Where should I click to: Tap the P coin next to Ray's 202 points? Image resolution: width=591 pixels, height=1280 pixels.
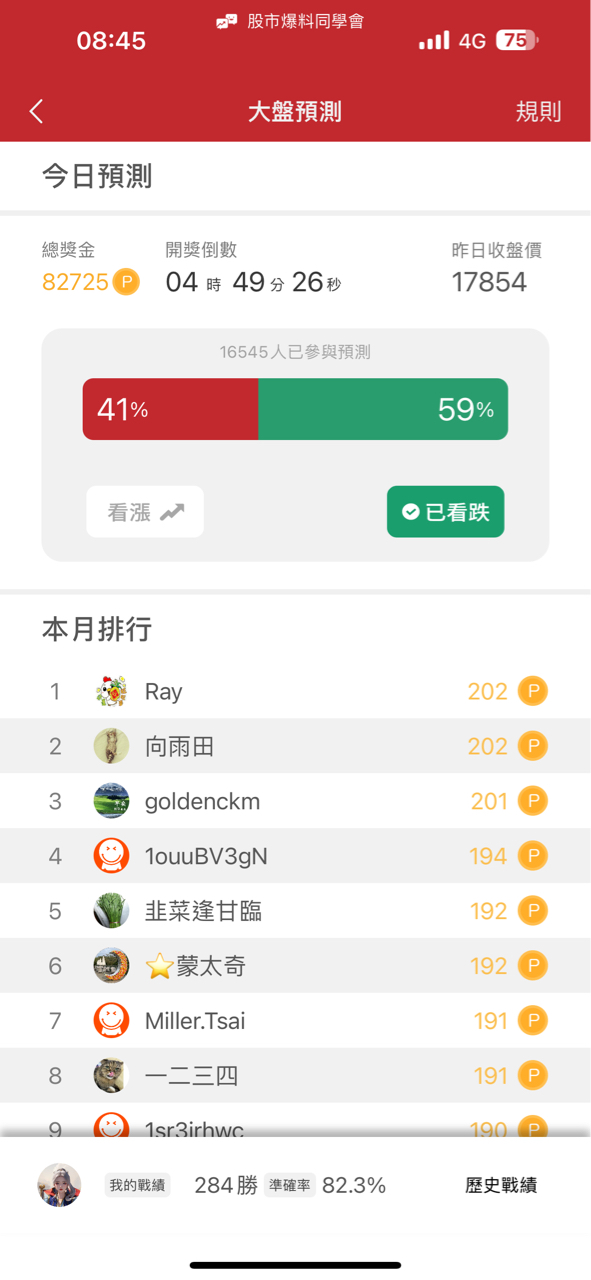coord(533,691)
